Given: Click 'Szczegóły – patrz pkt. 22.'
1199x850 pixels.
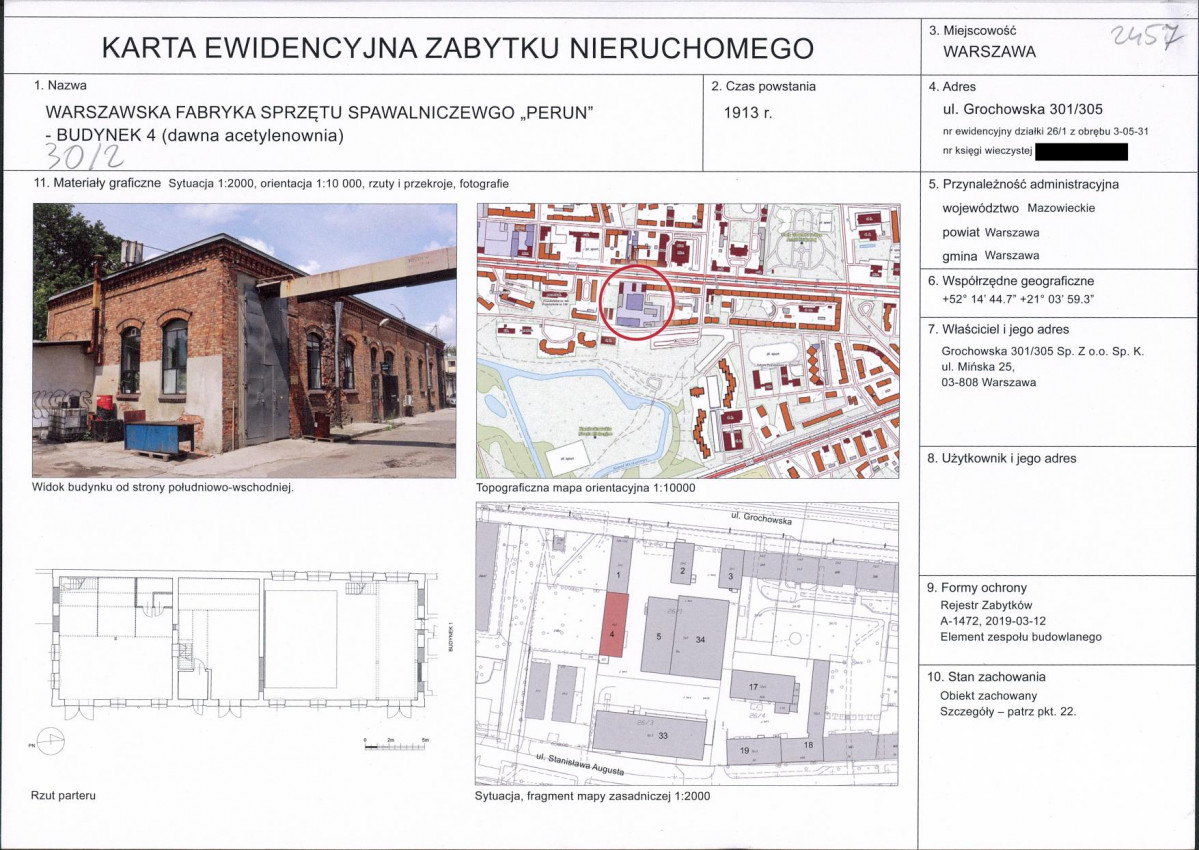Looking at the screenshot, I should tap(1008, 712).
